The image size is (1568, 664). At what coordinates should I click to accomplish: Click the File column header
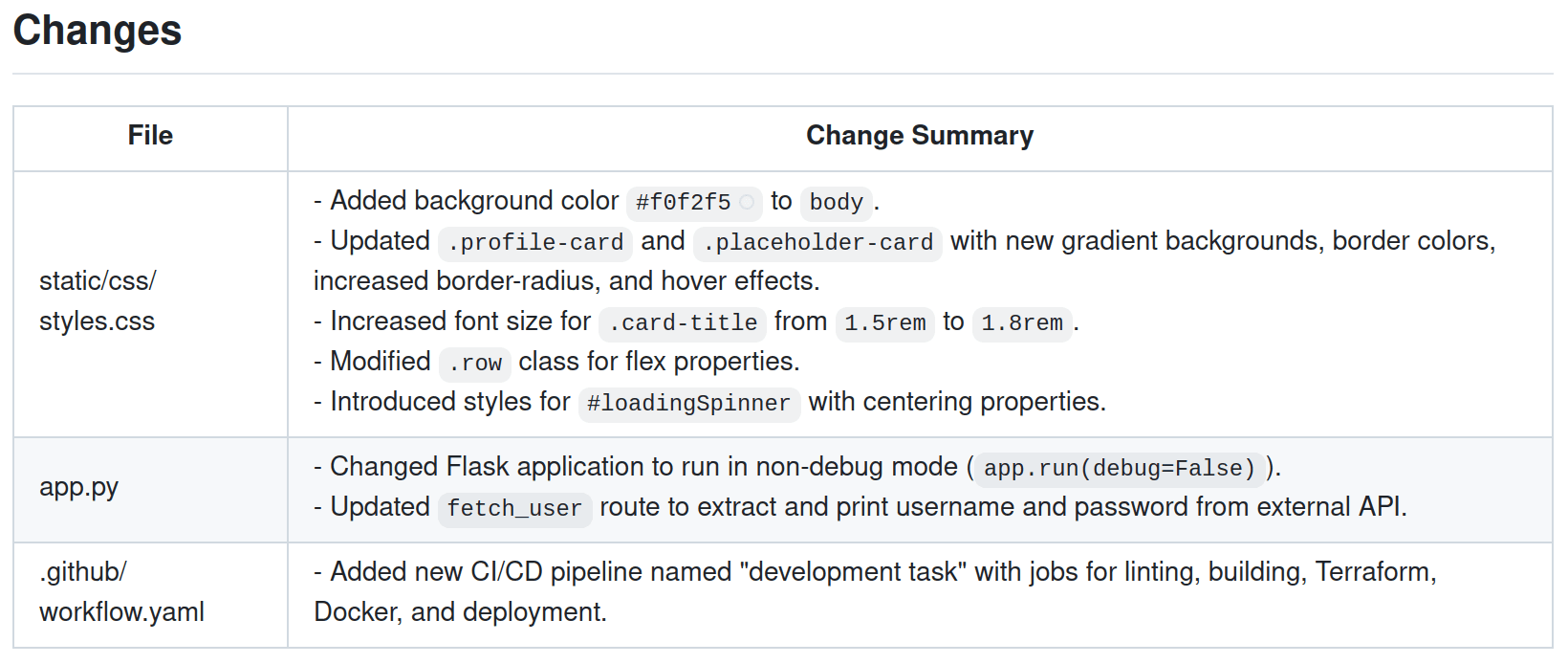[x=150, y=136]
